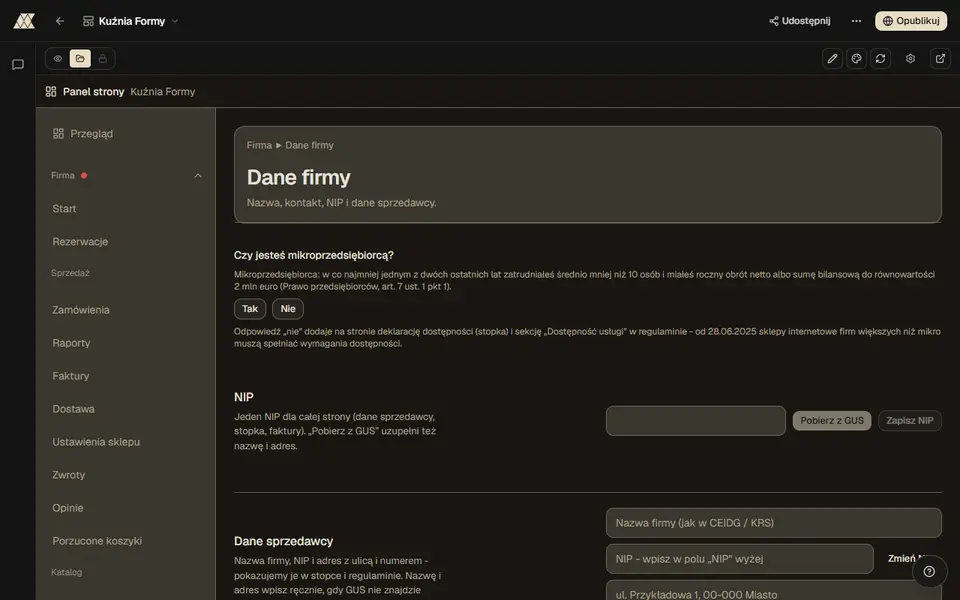Viewport: 960px width, 600px height.
Task: Open Ustawienia sklepu in the sidebar
Action: pos(126,442)
